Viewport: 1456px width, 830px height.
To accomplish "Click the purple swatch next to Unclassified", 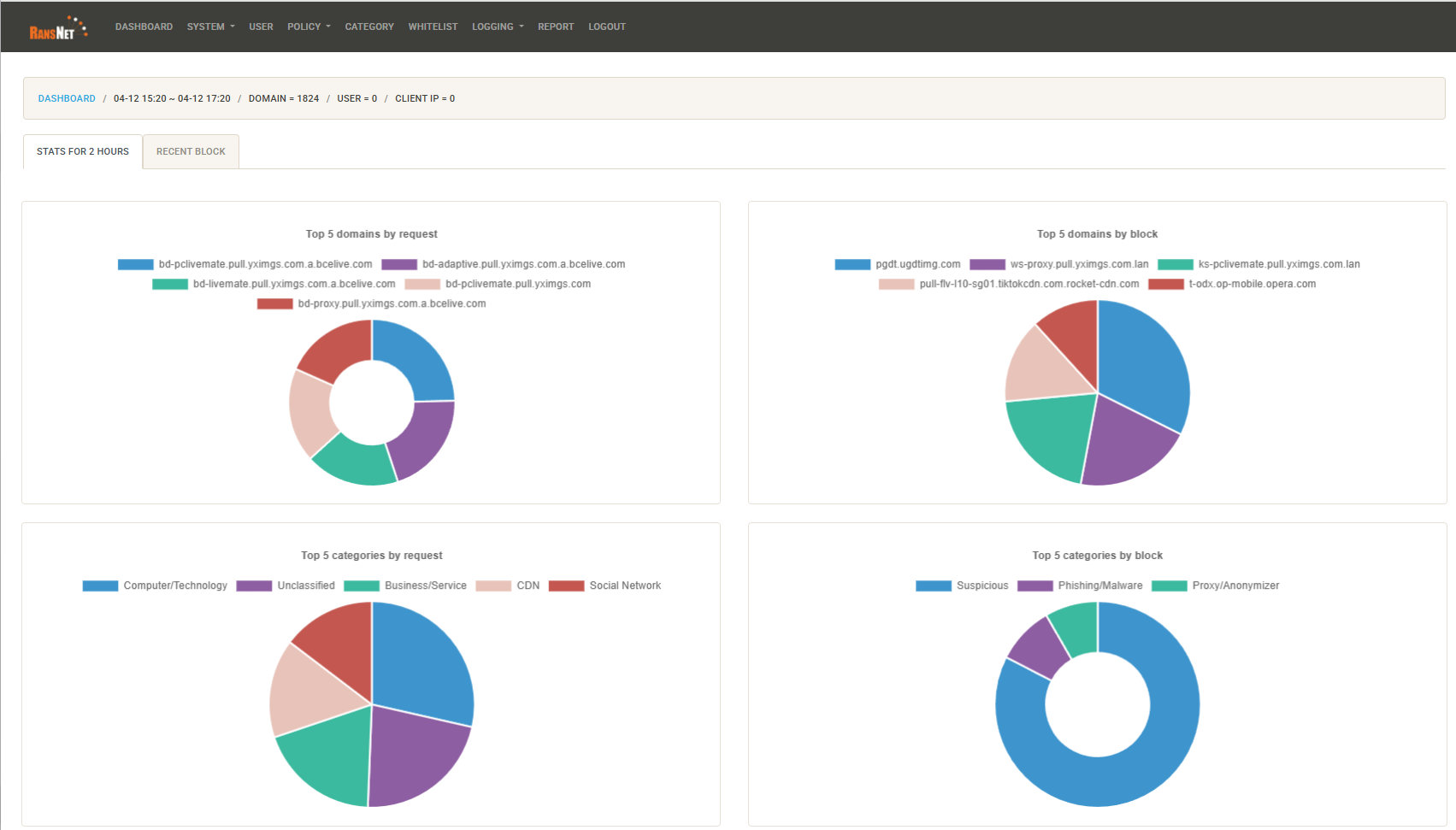I will pos(254,586).
